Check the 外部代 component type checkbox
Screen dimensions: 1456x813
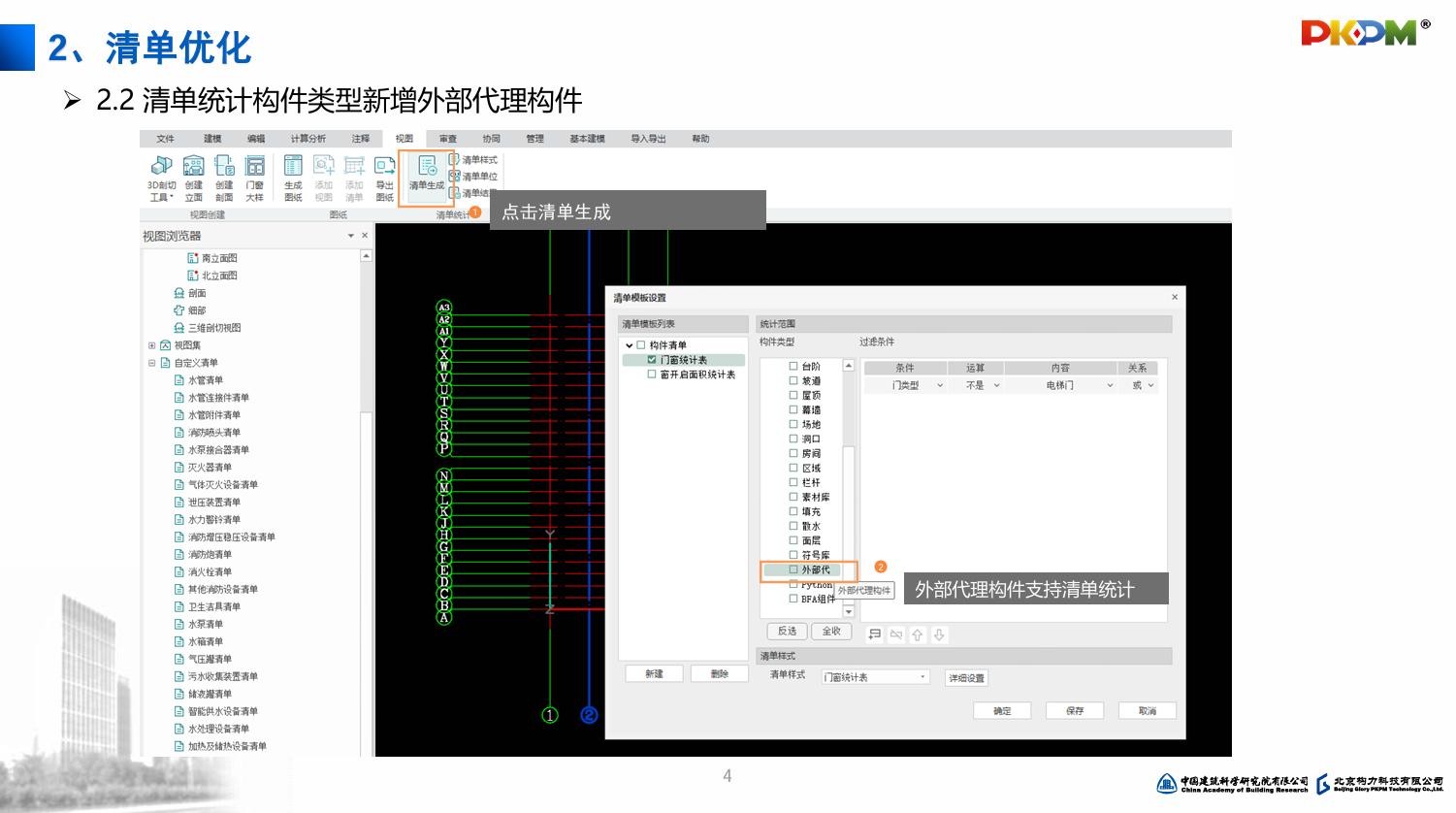(x=793, y=569)
